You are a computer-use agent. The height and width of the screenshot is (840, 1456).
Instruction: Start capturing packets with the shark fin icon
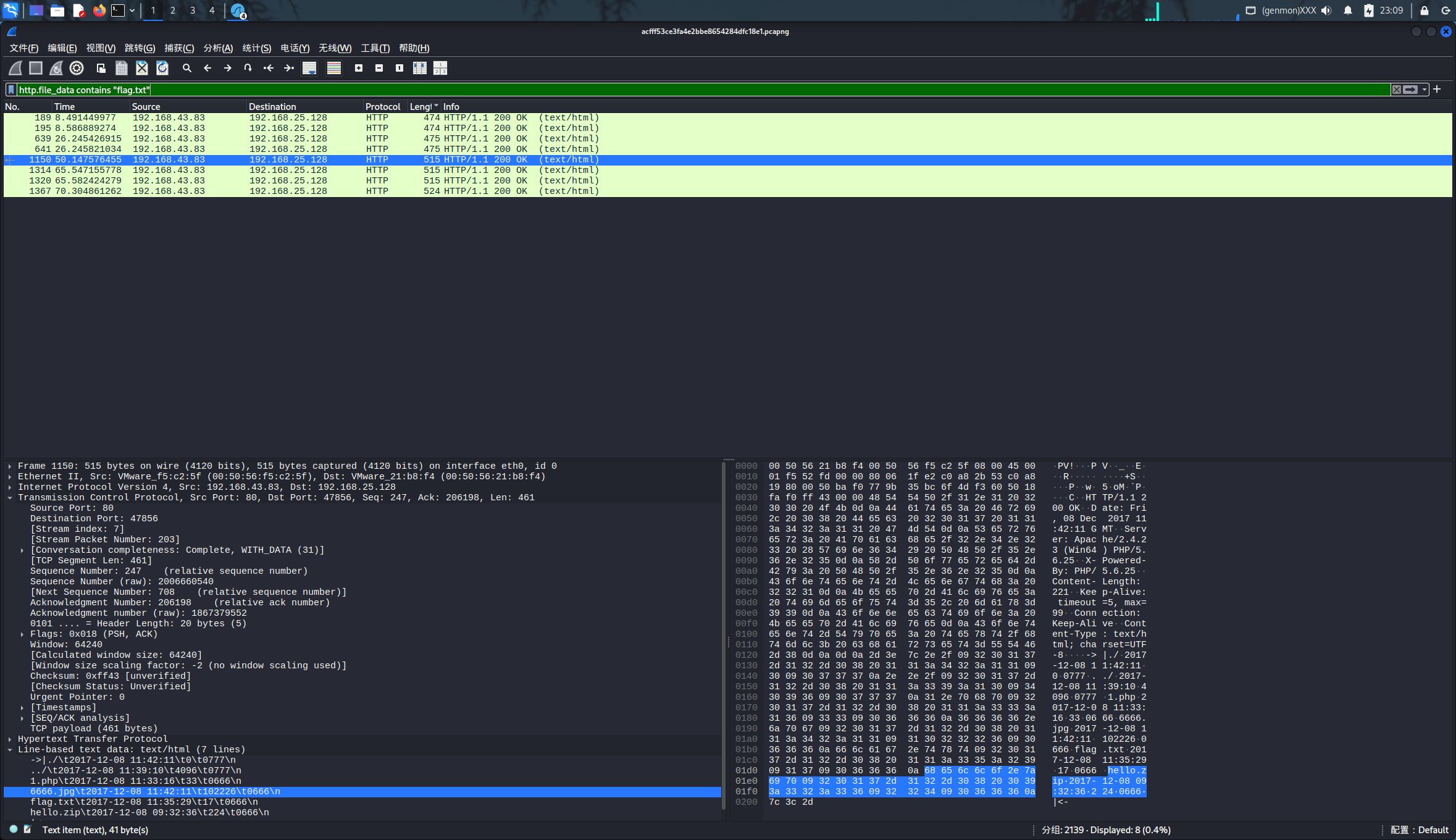(15, 68)
